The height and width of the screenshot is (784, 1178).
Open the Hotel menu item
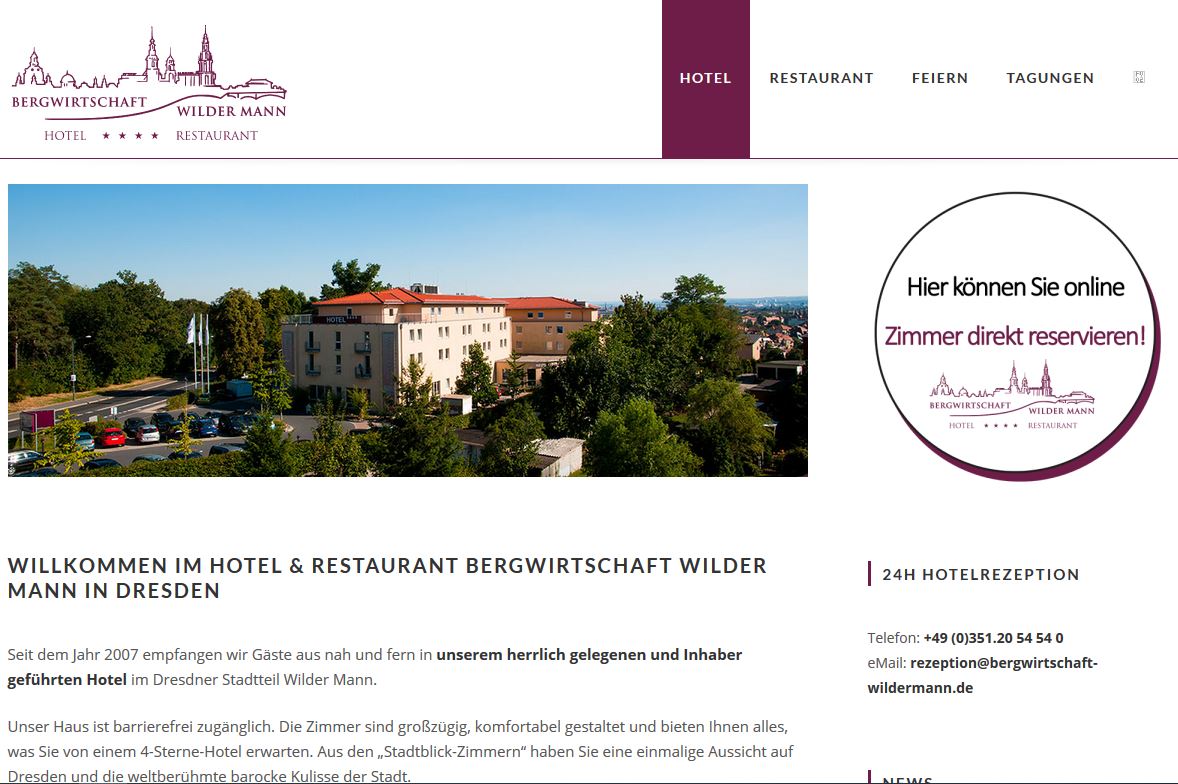tap(705, 78)
